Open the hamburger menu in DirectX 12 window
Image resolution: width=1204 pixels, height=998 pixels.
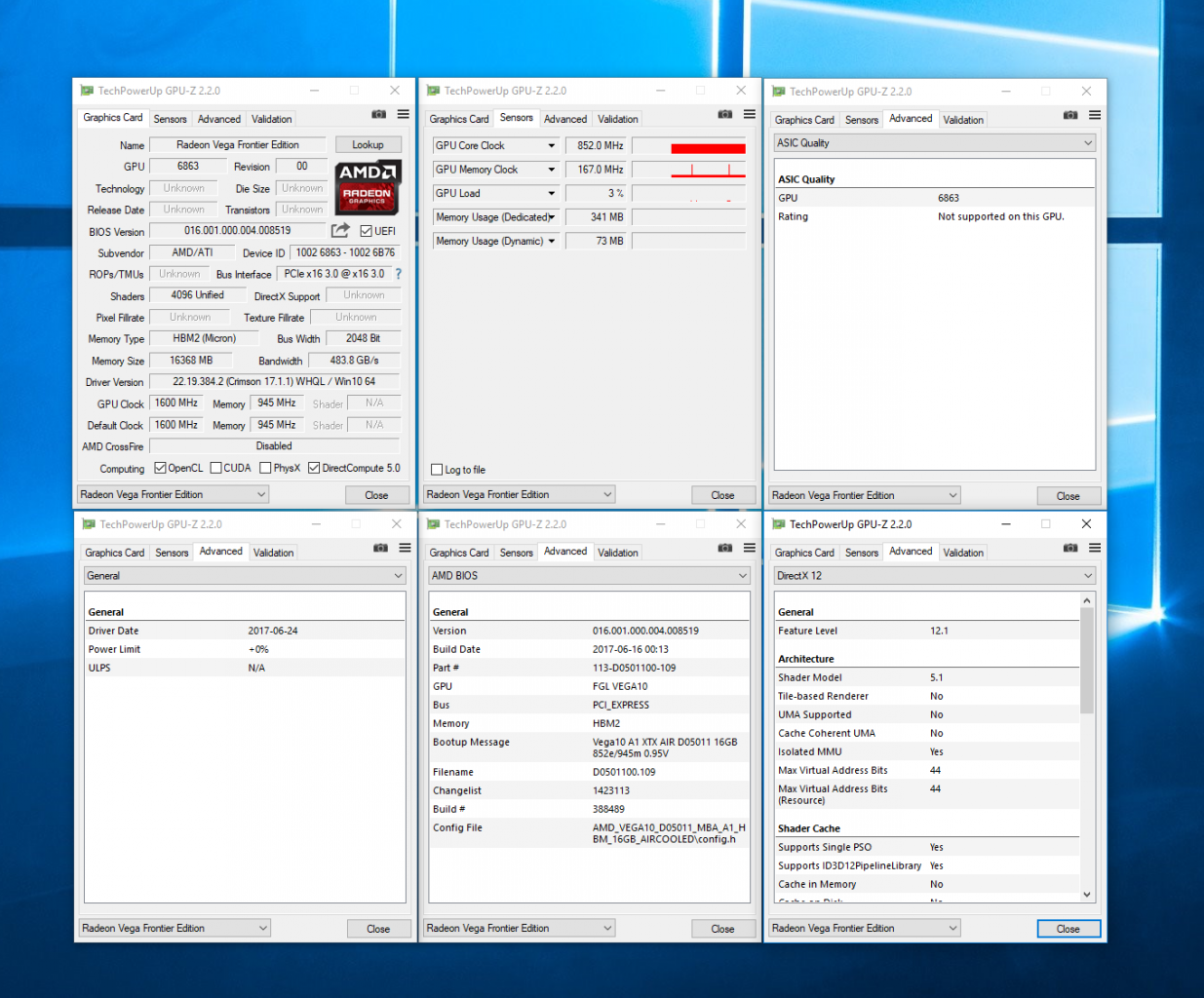click(x=1095, y=548)
